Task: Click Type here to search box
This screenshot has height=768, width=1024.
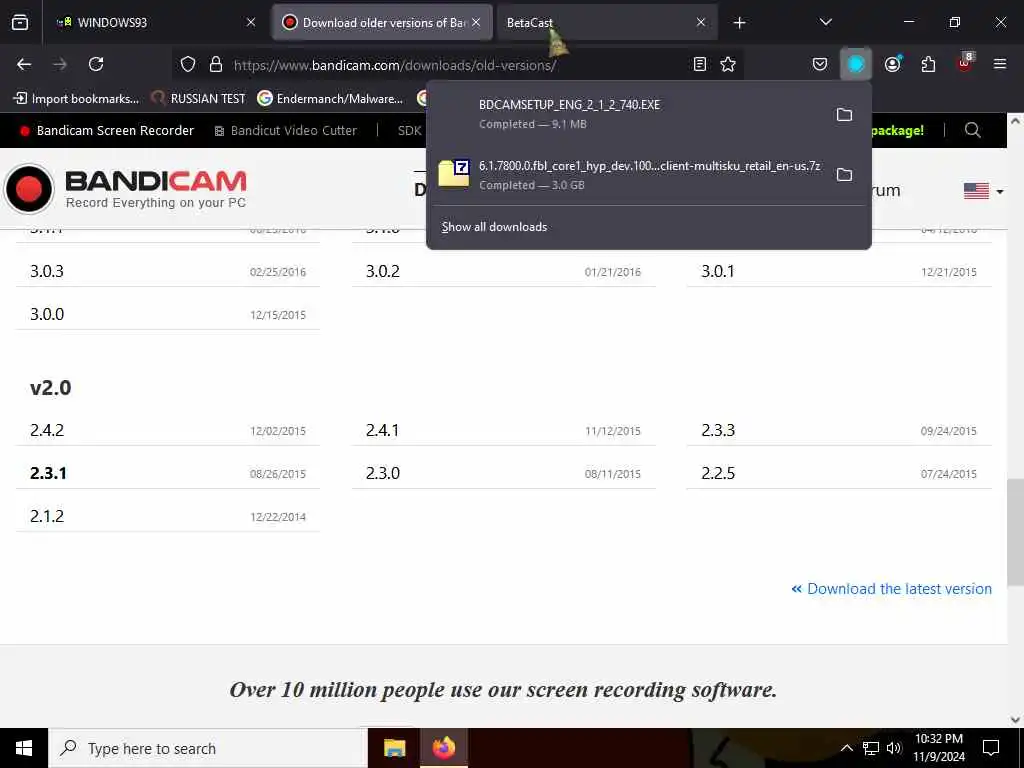Action: 208,748
